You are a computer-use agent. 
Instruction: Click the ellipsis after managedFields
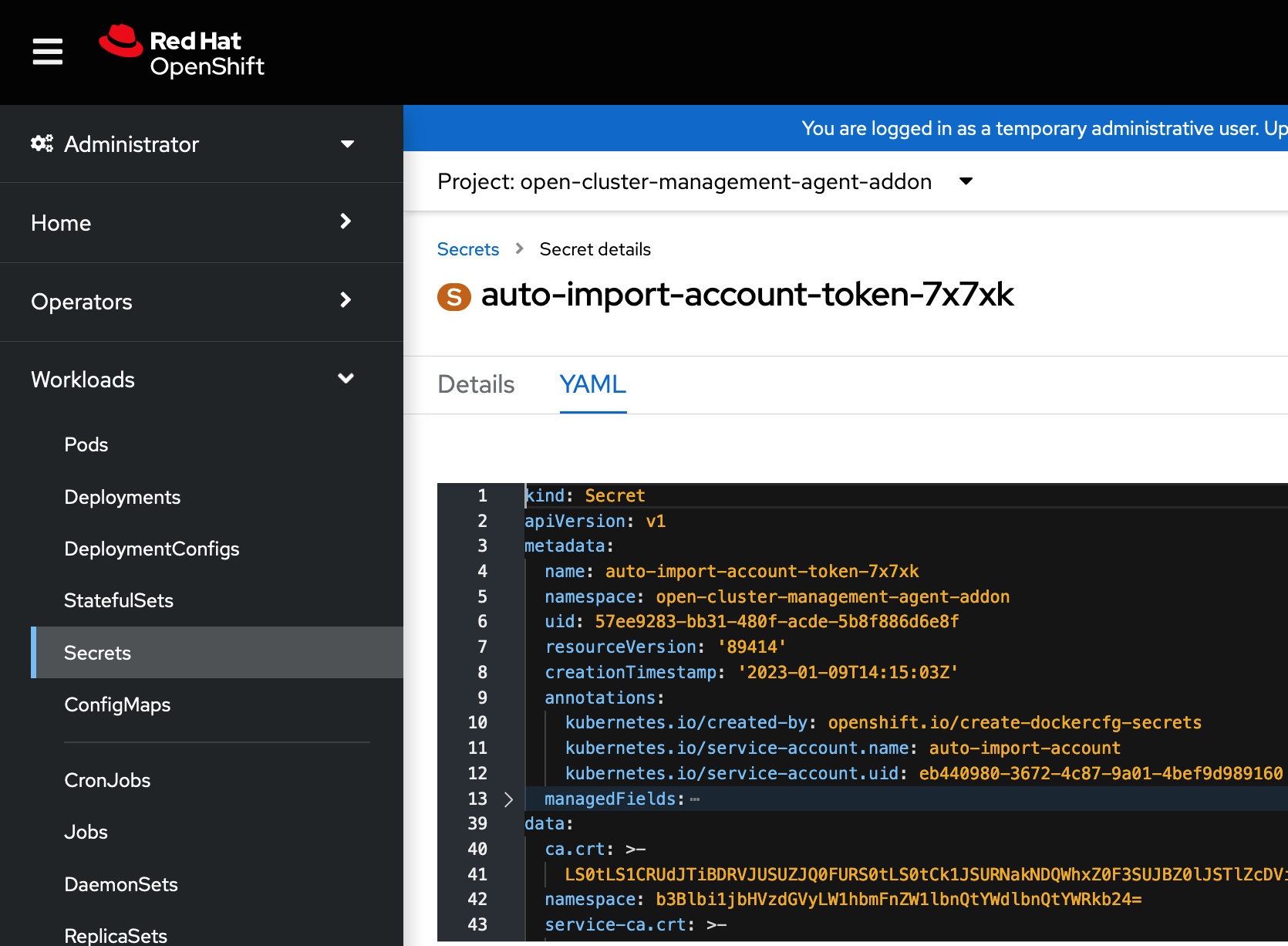695,799
